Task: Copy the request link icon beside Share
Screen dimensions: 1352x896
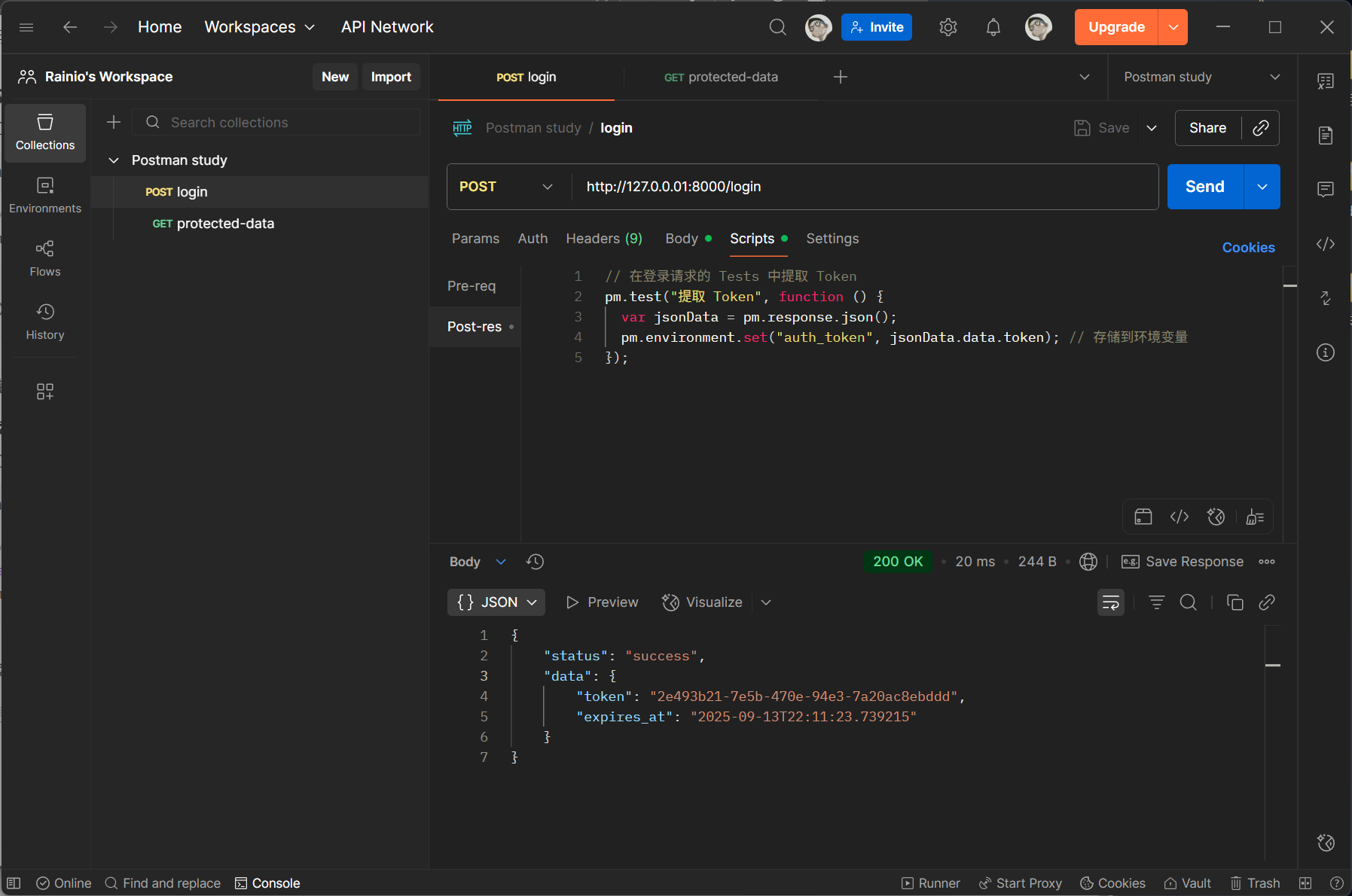Action: pos(1261,128)
